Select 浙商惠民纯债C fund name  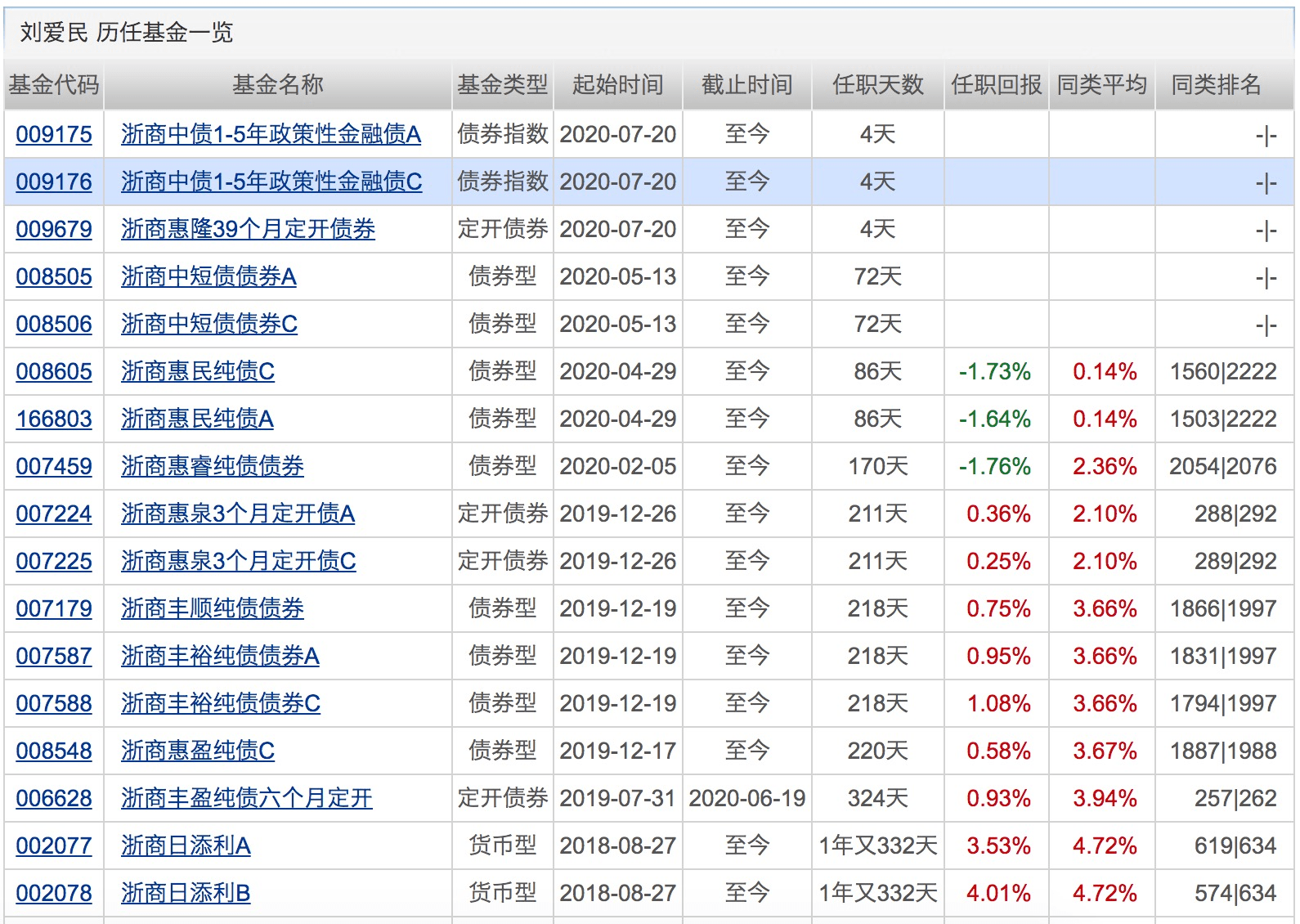tap(198, 371)
